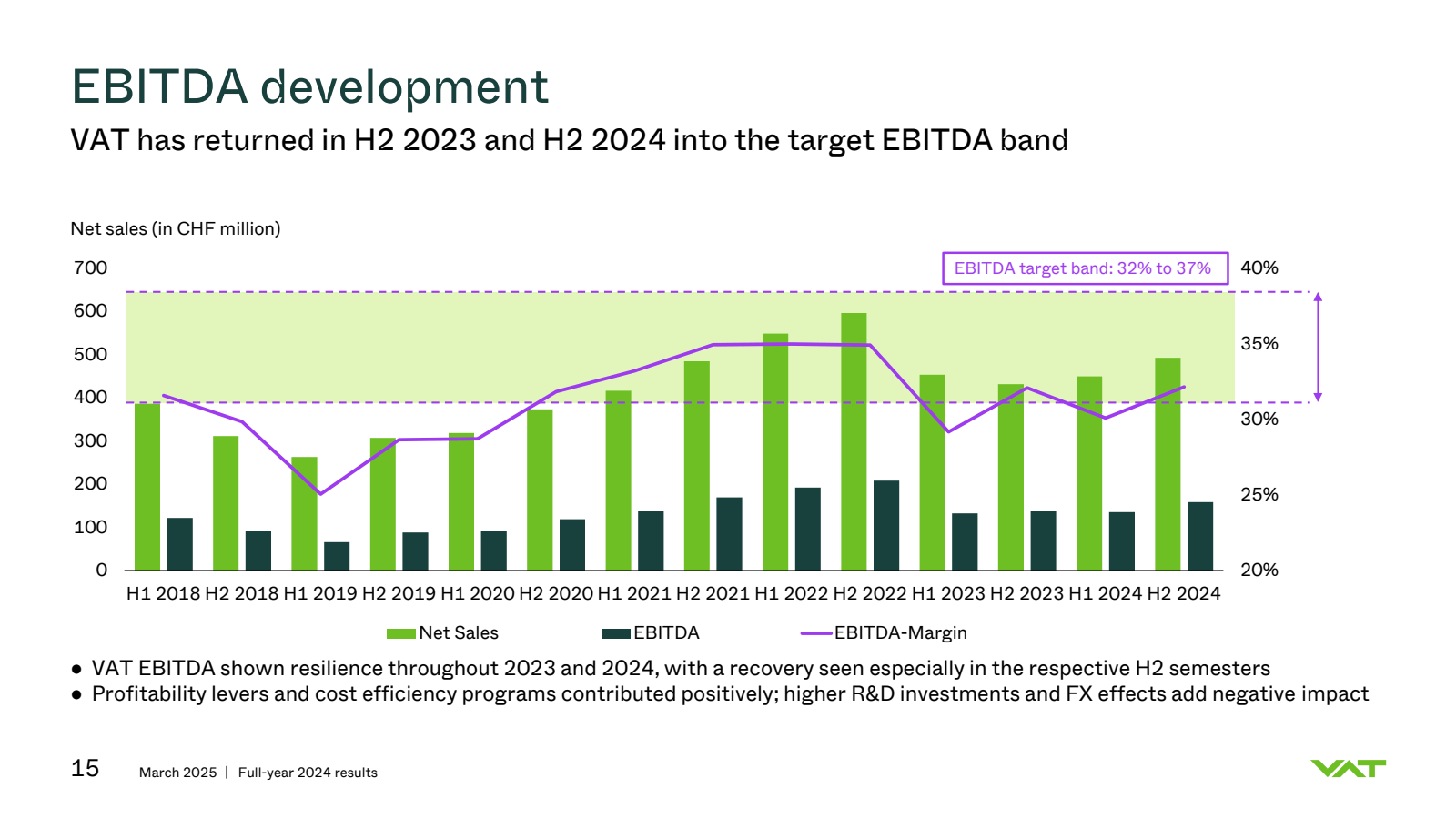Select the H2 2024 Net Sales bar
This screenshot has height=819, width=1456.
(1168, 464)
